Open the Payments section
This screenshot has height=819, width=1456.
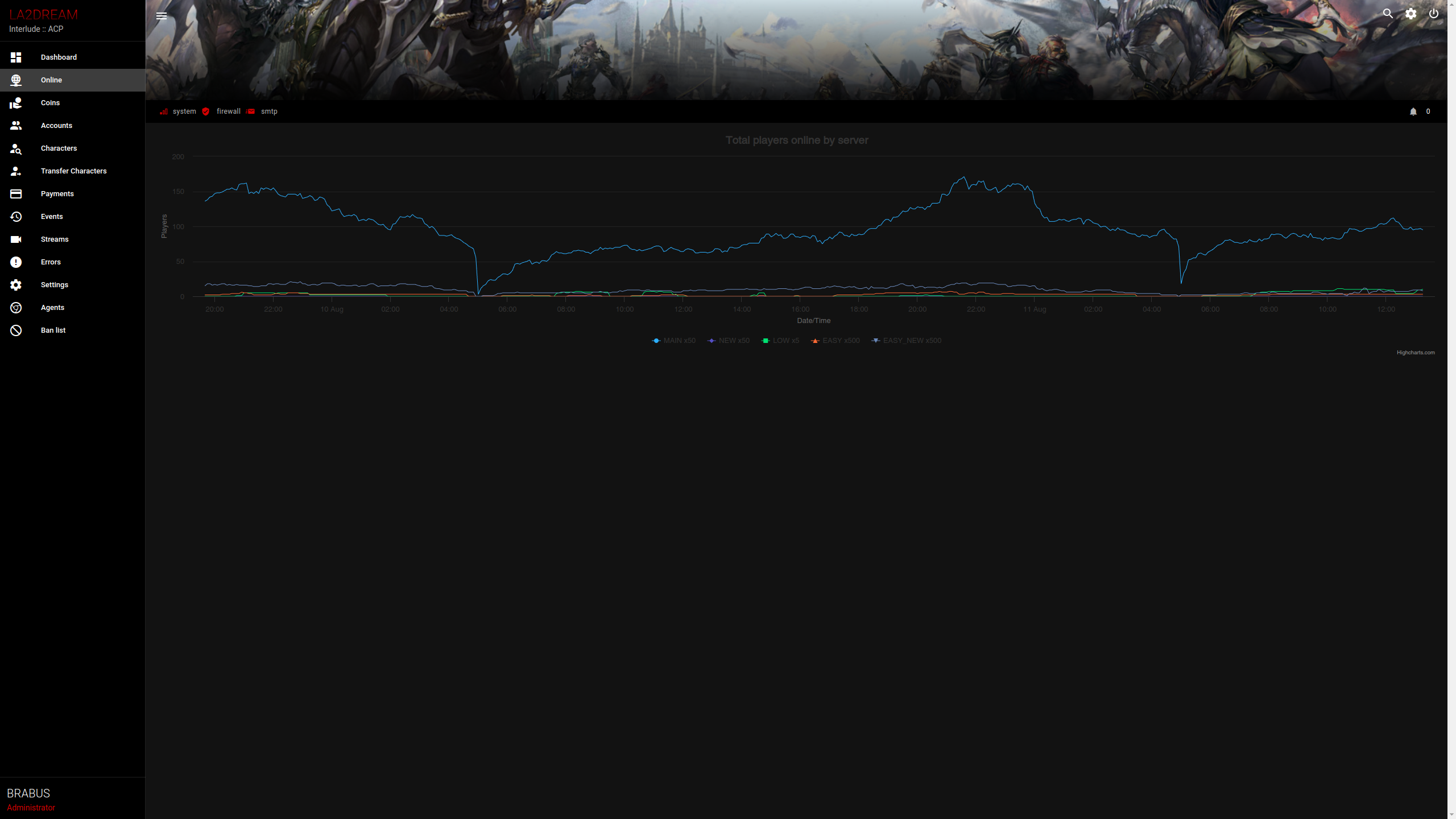[x=57, y=194]
